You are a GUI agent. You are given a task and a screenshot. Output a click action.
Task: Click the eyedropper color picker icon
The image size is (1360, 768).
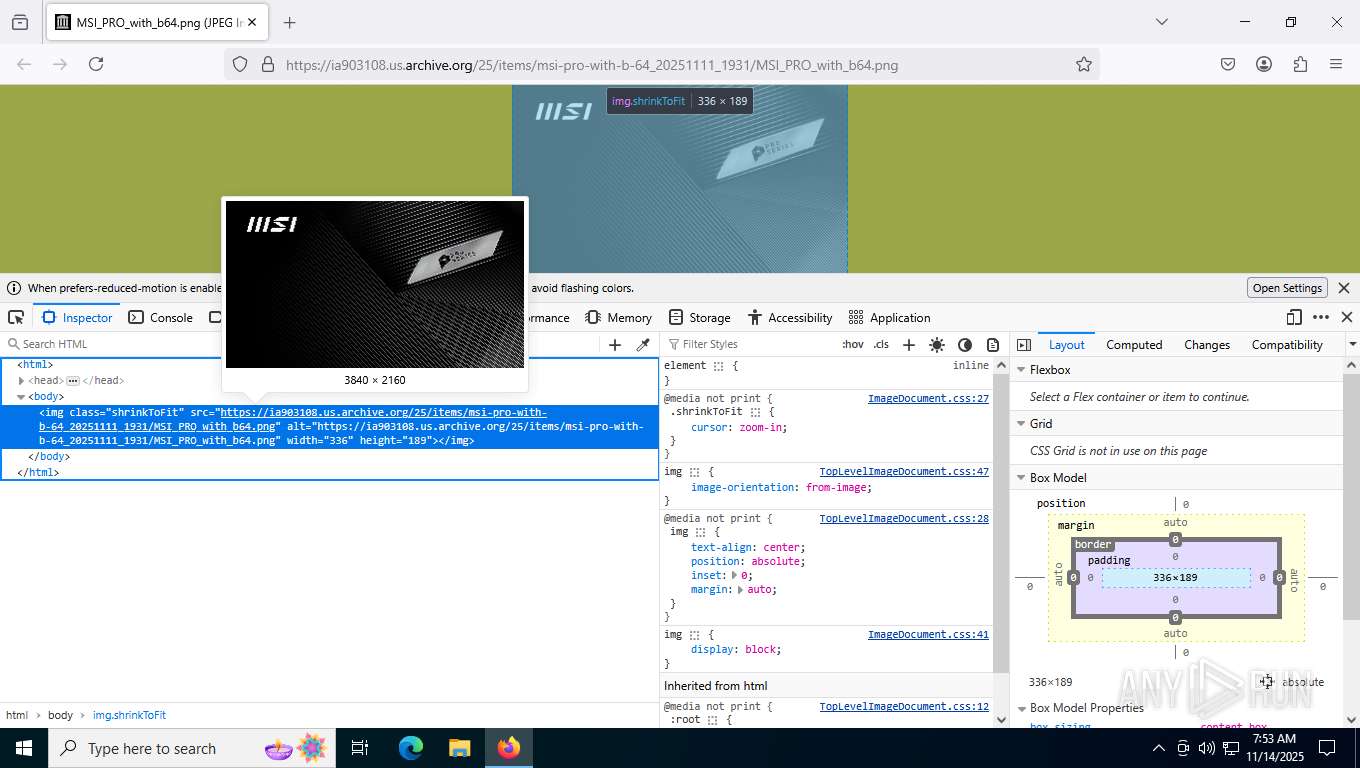(643, 344)
